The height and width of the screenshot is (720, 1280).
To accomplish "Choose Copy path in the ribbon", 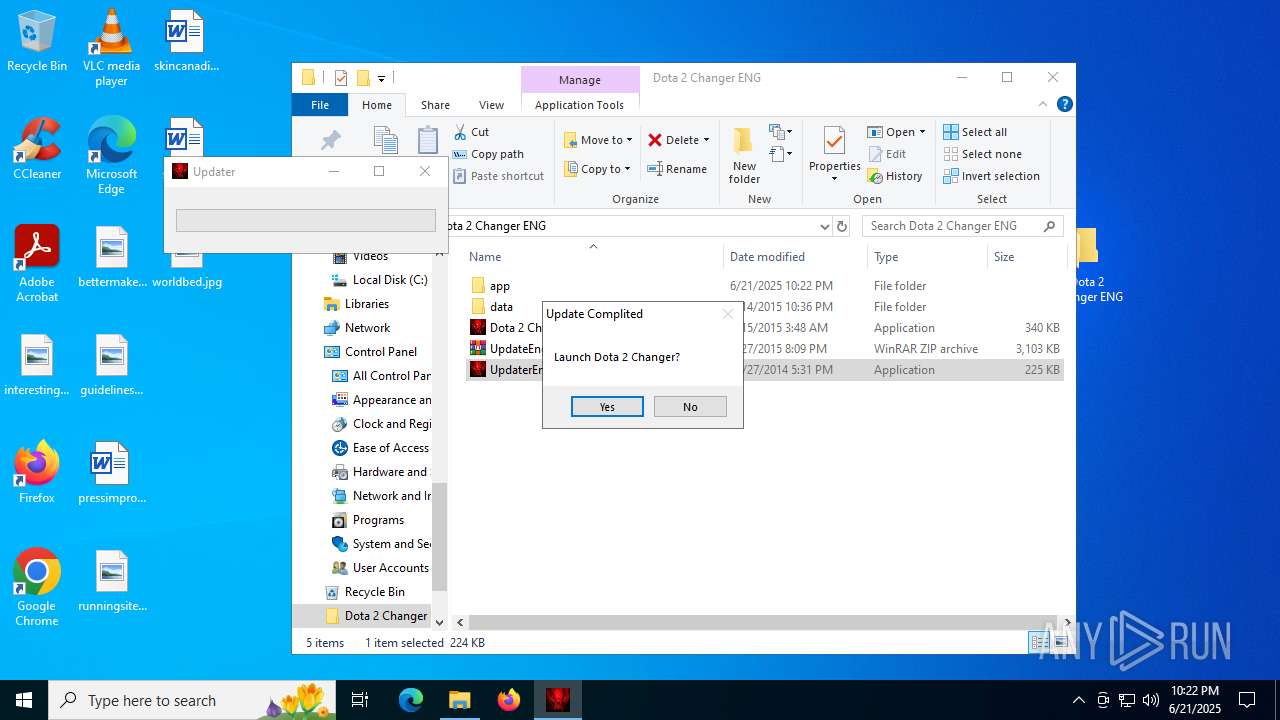I will coord(488,154).
